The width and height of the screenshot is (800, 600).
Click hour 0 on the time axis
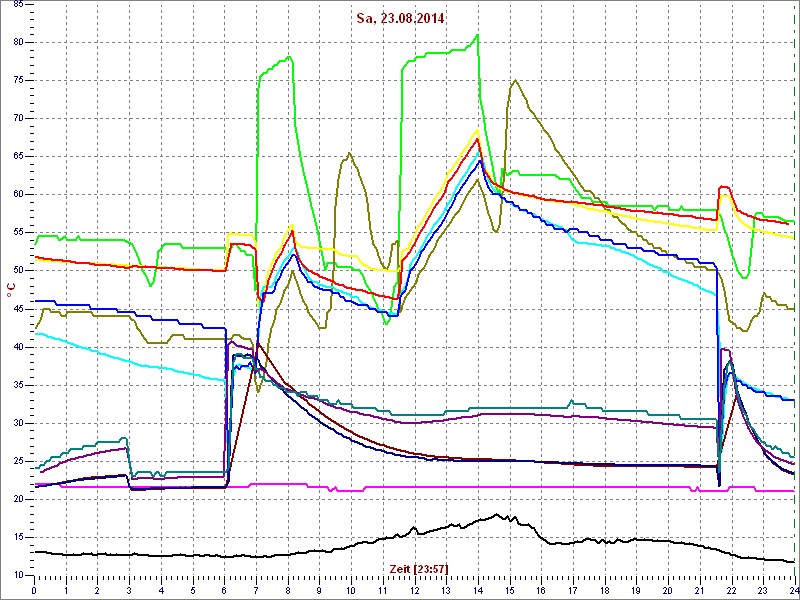click(x=34, y=590)
